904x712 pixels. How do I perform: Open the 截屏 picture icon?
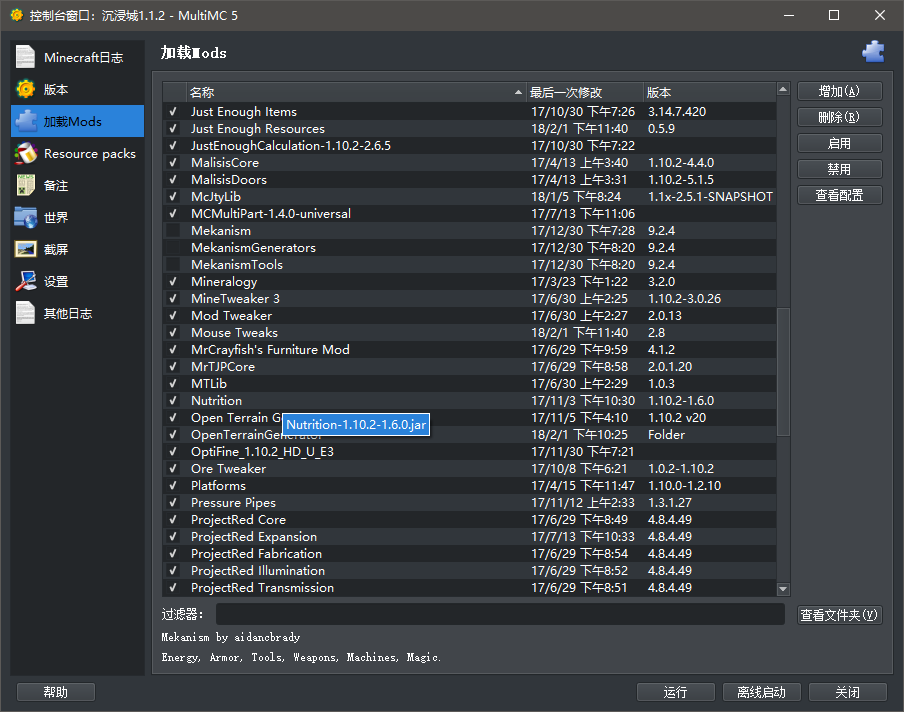25,249
